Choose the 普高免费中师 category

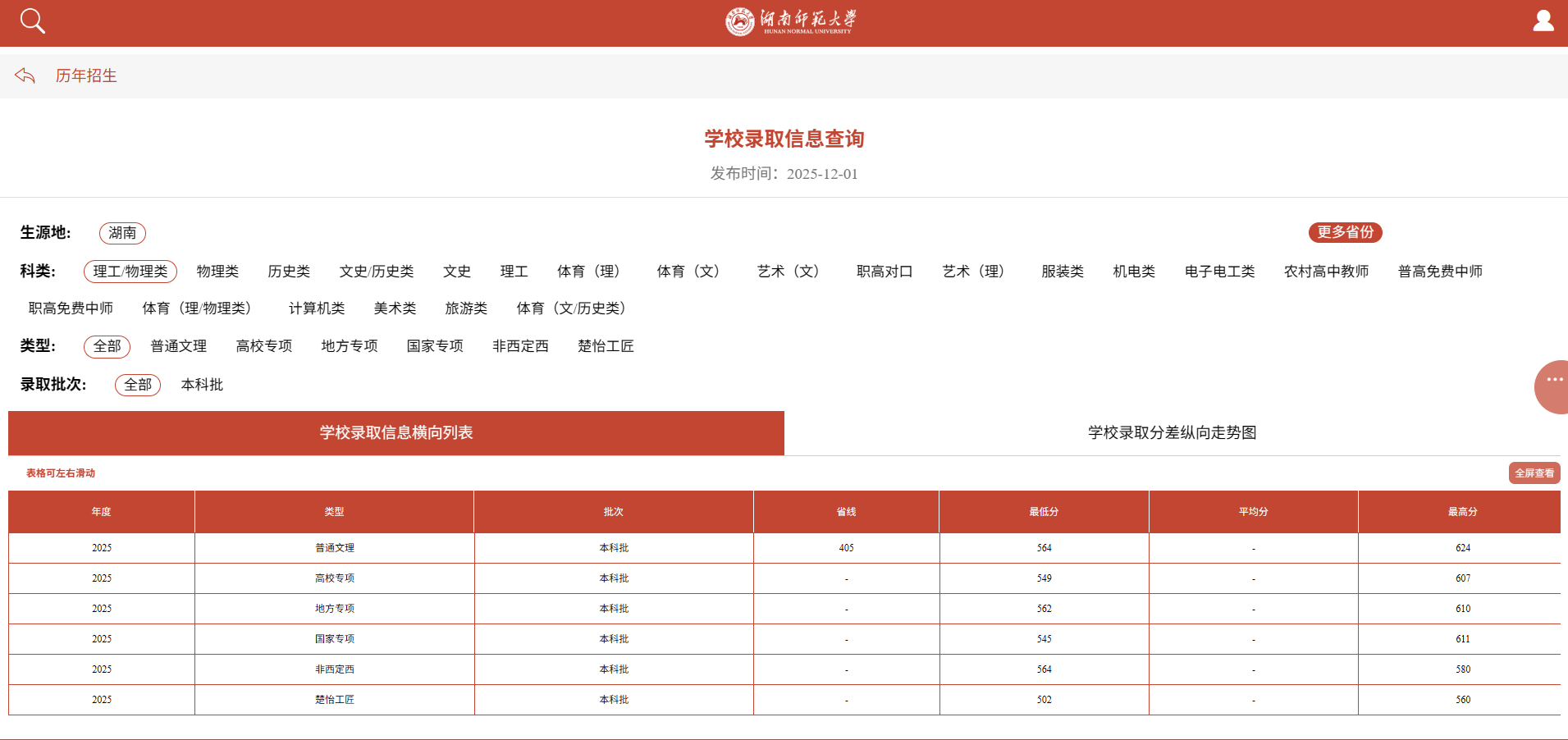(x=1441, y=272)
